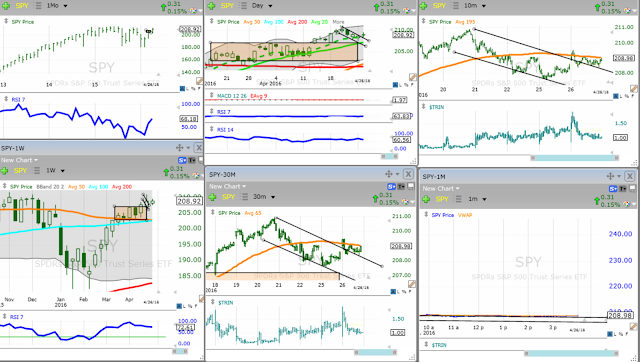The width and height of the screenshot is (640, 362).
Task: Toggle the L log scale option on the Day chart
Action: point(402,85)
